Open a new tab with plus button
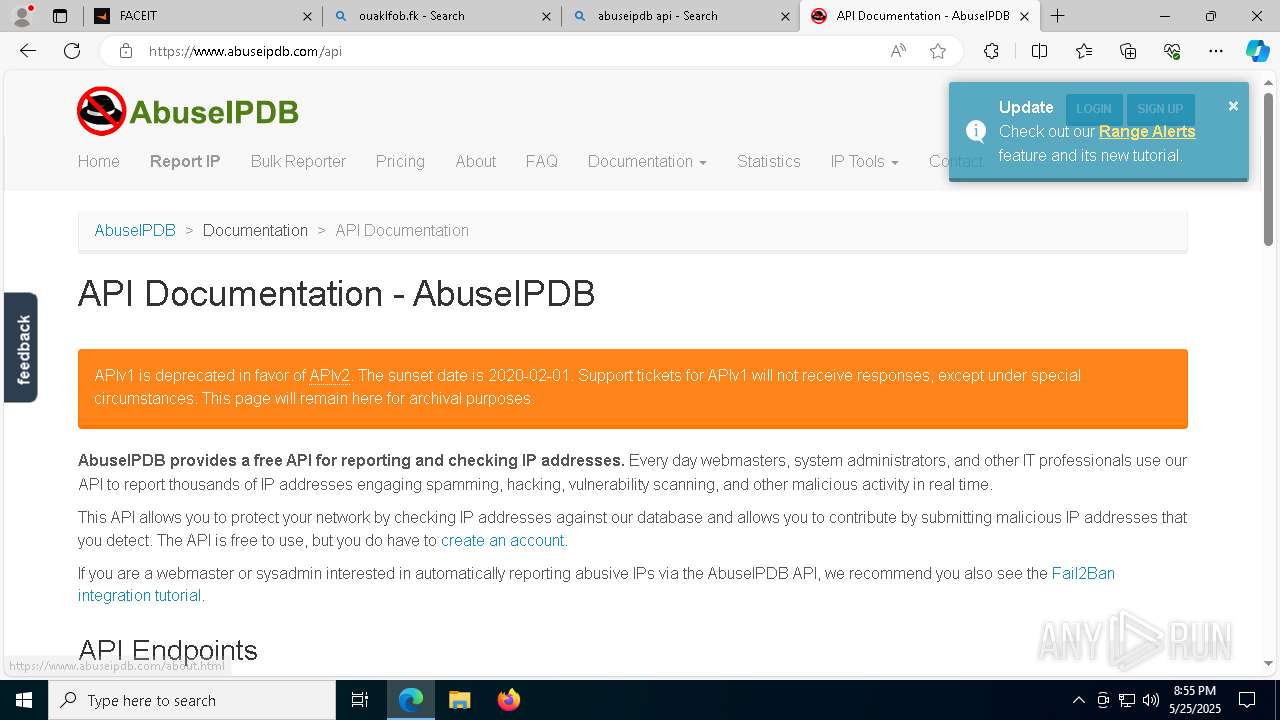This screenshot has height=720, width=1280. click(x=1057, y=16)
